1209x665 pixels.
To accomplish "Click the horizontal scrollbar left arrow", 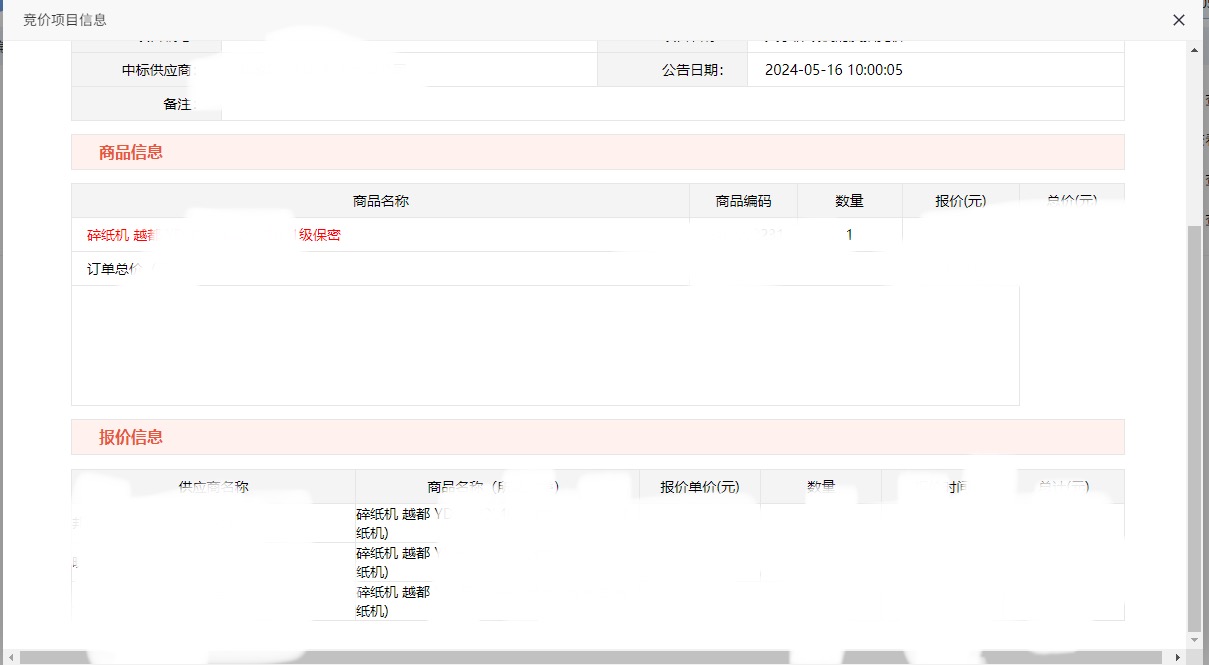I will pyautogui.click(x=10, y=657).
